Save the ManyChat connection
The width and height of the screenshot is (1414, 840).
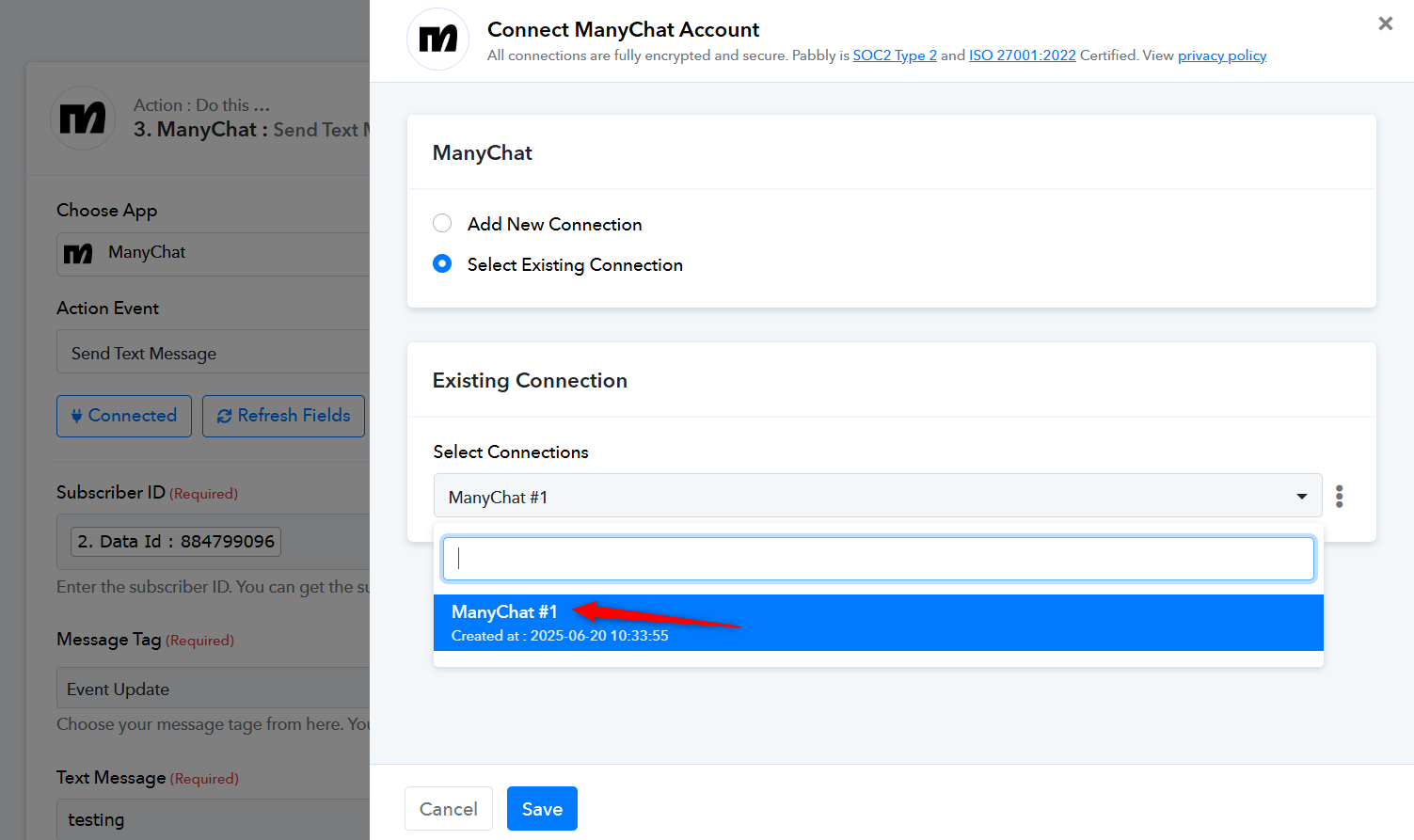[542, 809]
